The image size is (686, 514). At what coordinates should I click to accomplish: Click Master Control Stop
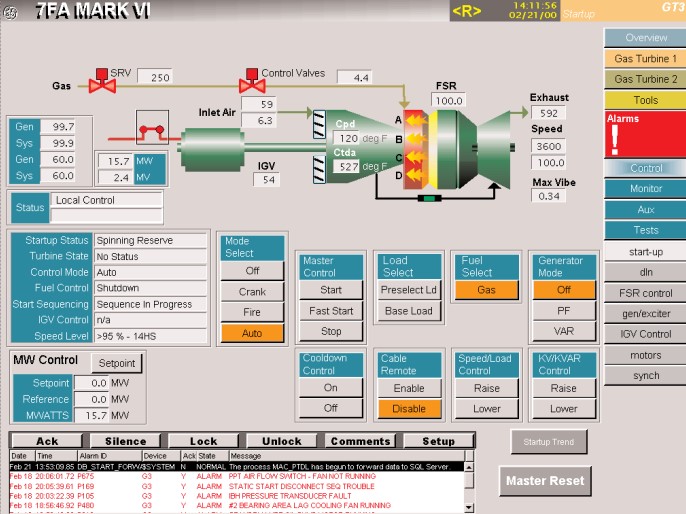click(x=331, y=332)
